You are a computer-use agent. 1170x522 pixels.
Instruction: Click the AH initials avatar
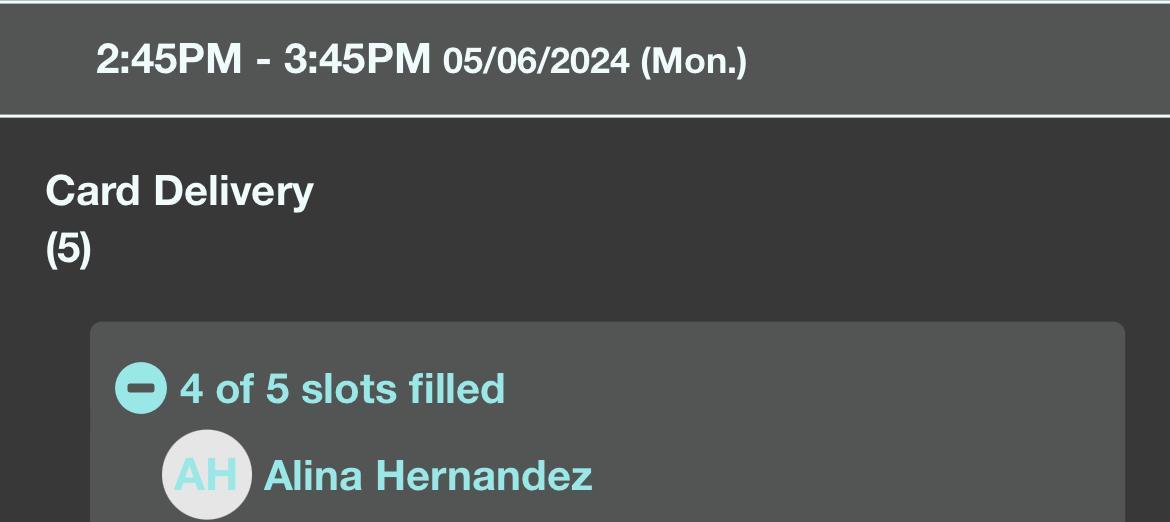[205, 475]
